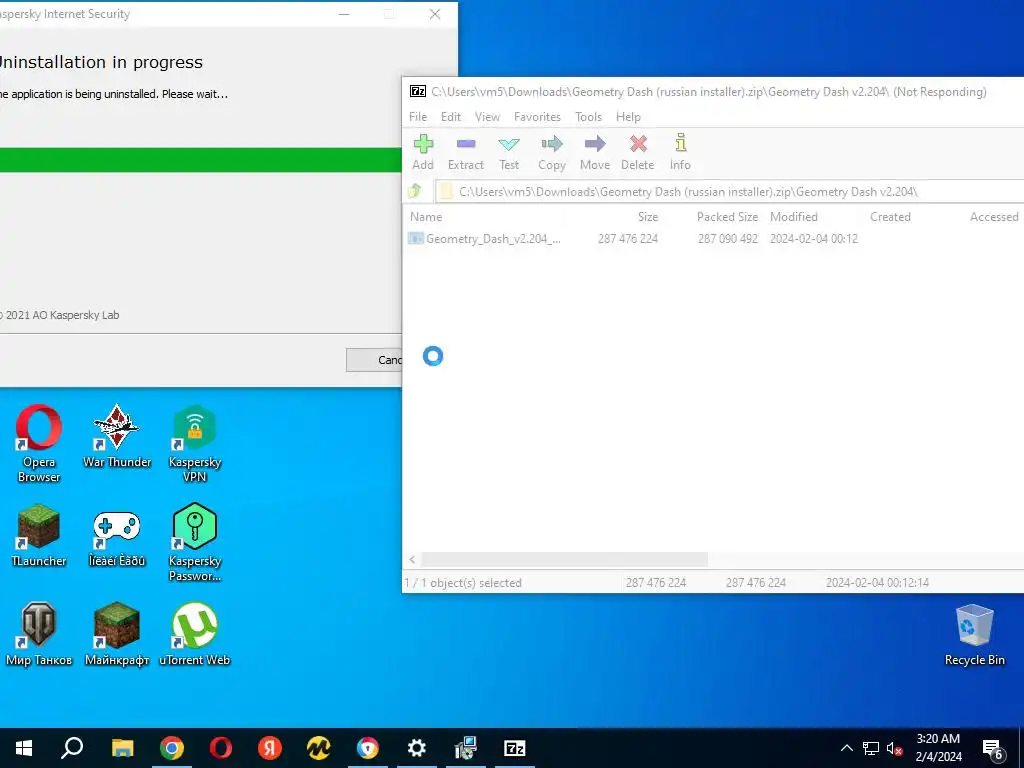
Task: Sort by the Packed Size column header
Action: tap(727, 217)
